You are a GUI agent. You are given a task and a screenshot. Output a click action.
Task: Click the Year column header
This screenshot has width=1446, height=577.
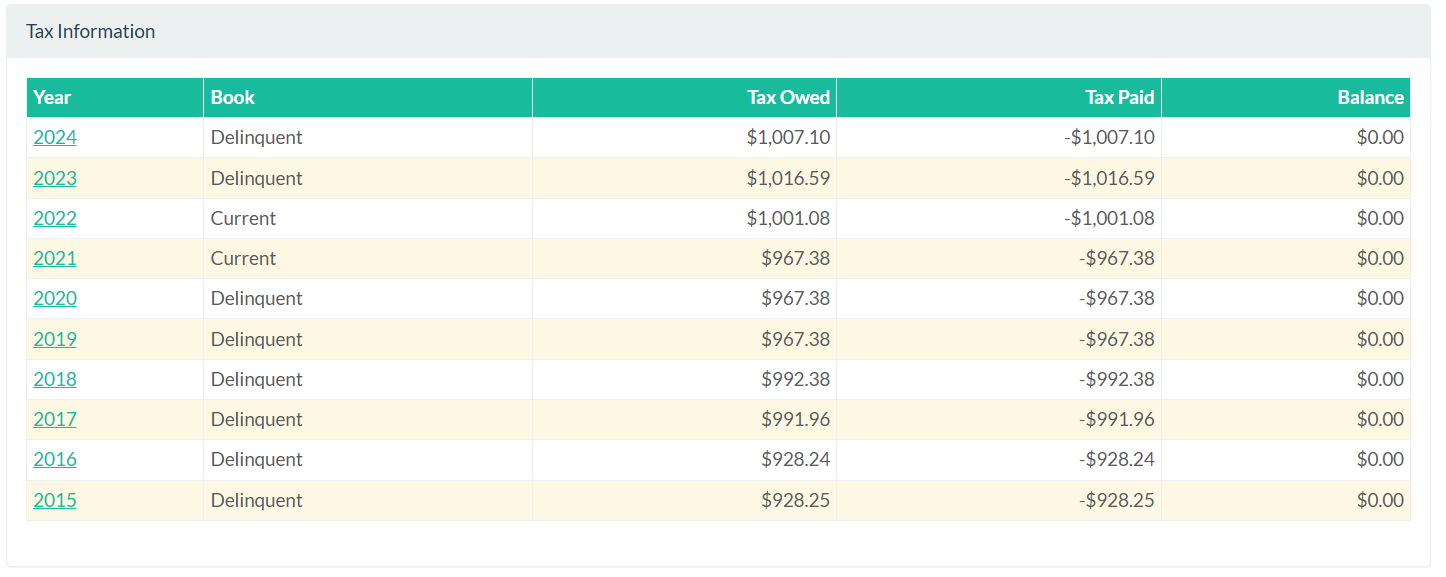[x=52, y=97]
